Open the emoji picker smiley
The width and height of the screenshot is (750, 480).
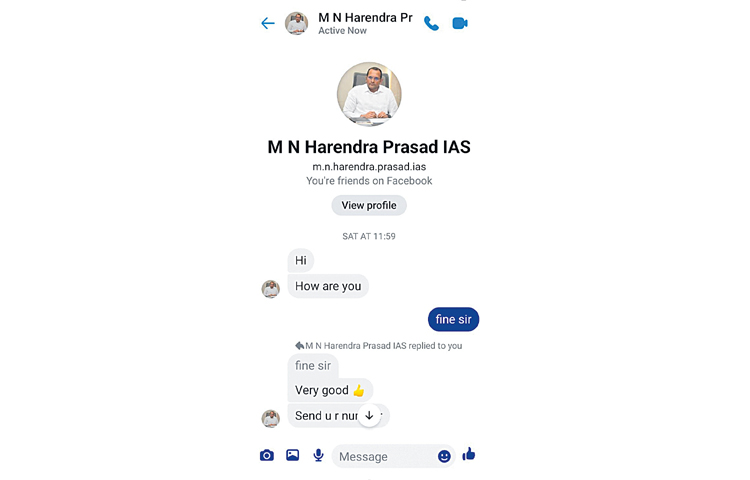click(x=444, y=456)
